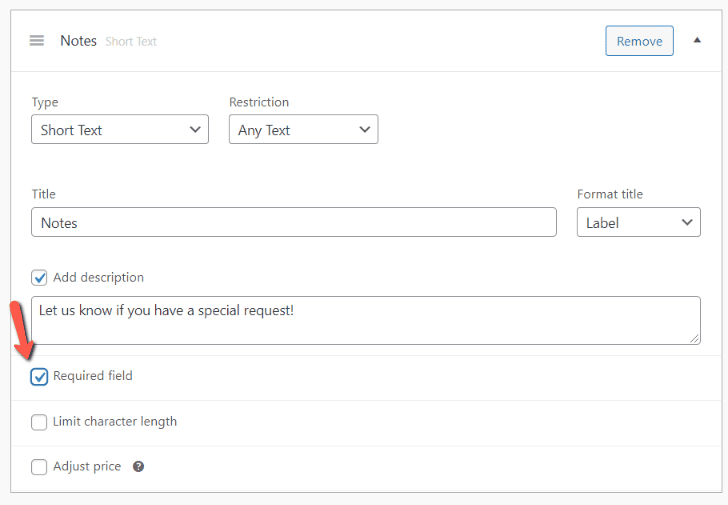The image size is (728, 505).
Task: Click the Required field label text
Action: [x=93, y=376]
